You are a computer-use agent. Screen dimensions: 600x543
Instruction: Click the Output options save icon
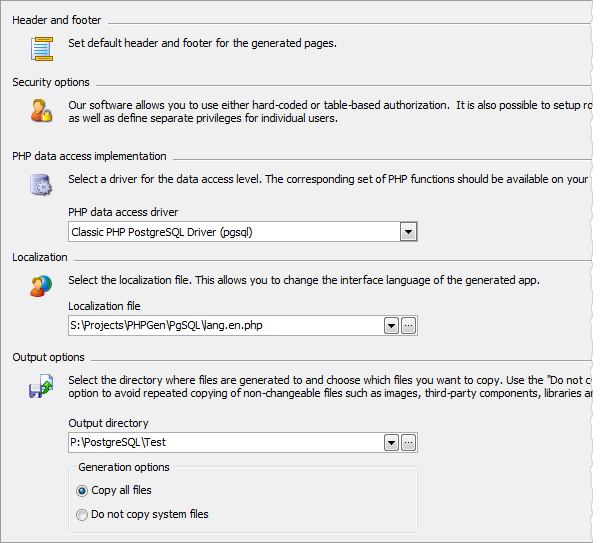[x=41, y=386]
